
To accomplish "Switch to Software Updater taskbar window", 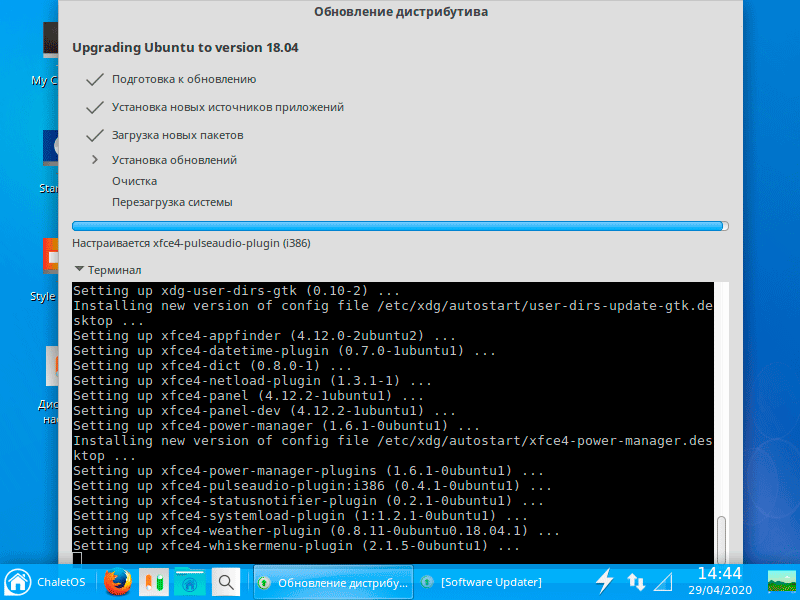I will tap(483, 582).
